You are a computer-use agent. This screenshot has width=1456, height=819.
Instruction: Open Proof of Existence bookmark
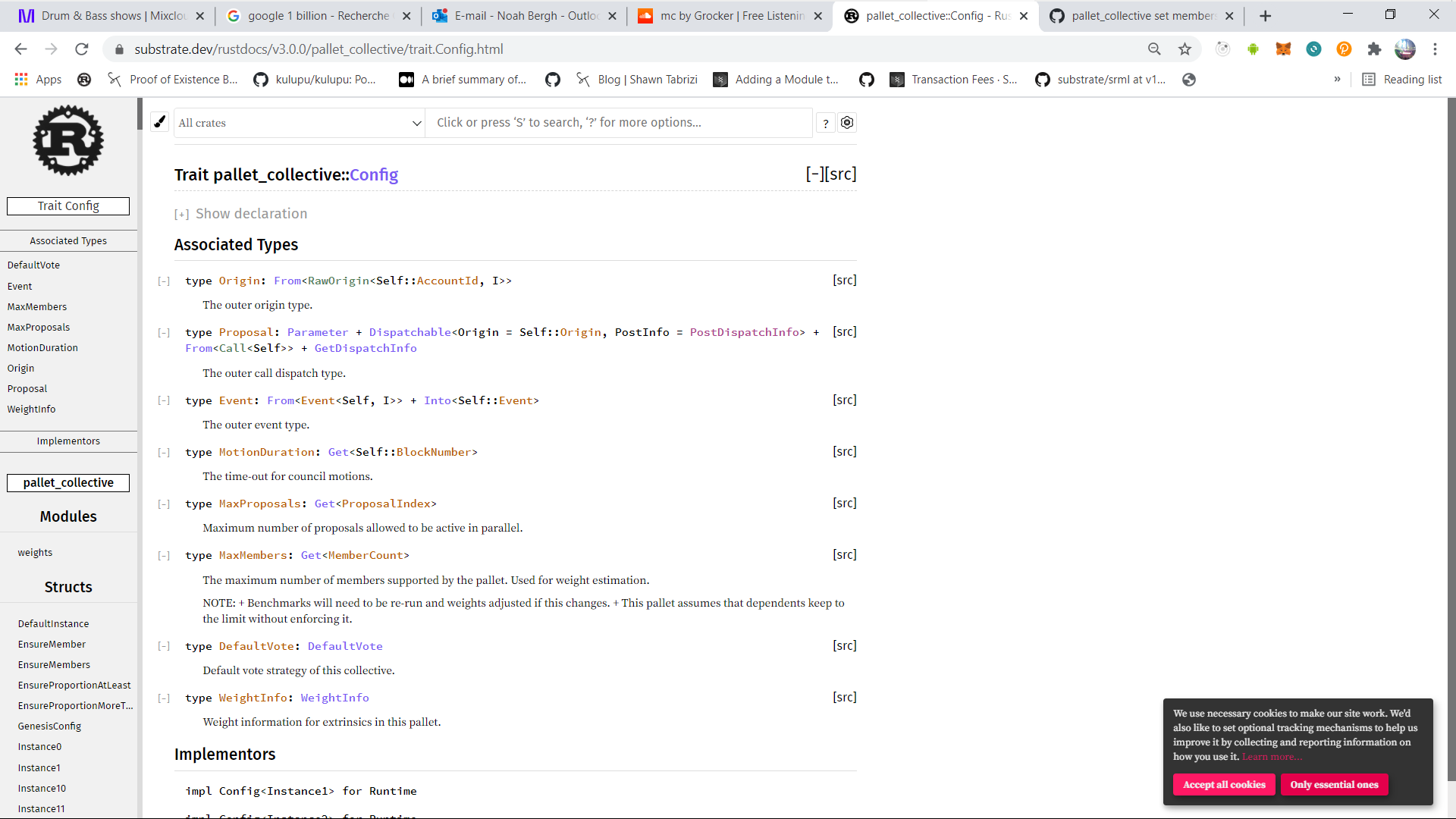coord(174,80)
